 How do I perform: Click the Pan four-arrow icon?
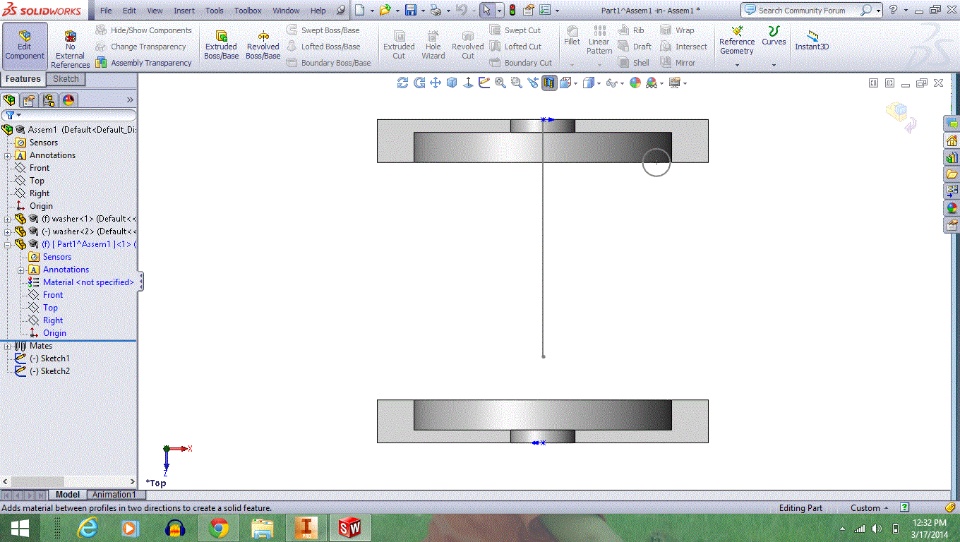[435, 83]
